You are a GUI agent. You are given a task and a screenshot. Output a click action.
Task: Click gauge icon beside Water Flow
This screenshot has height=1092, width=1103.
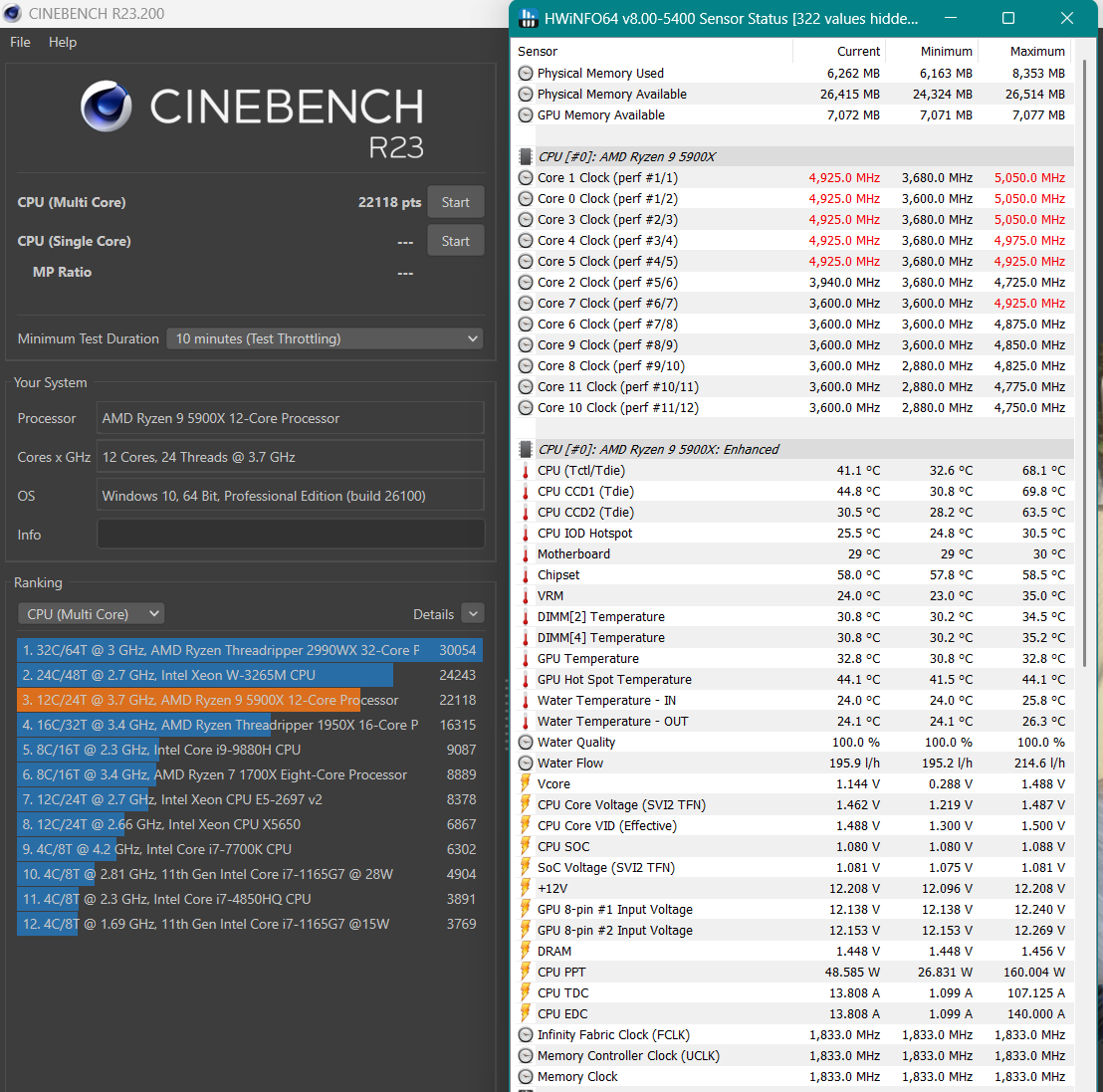[x=526, y=764]
